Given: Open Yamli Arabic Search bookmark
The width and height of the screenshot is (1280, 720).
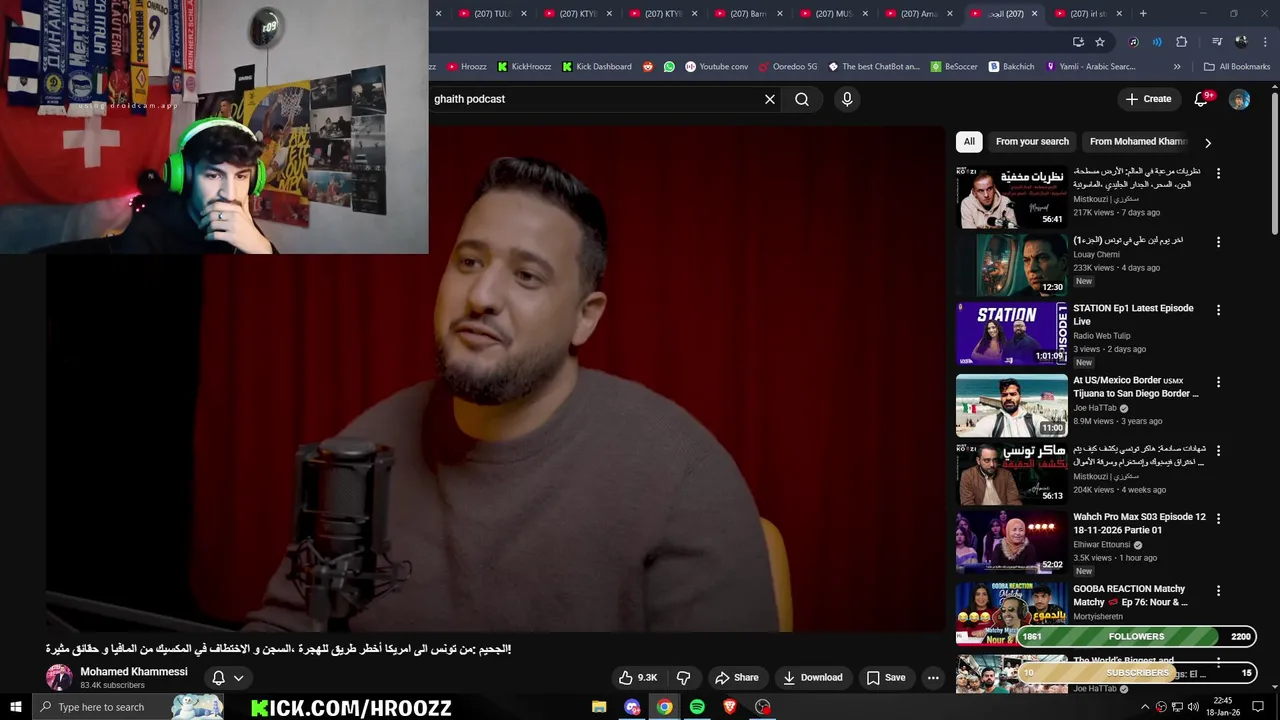Looking at the screenshot, I should coord(1090,67).
